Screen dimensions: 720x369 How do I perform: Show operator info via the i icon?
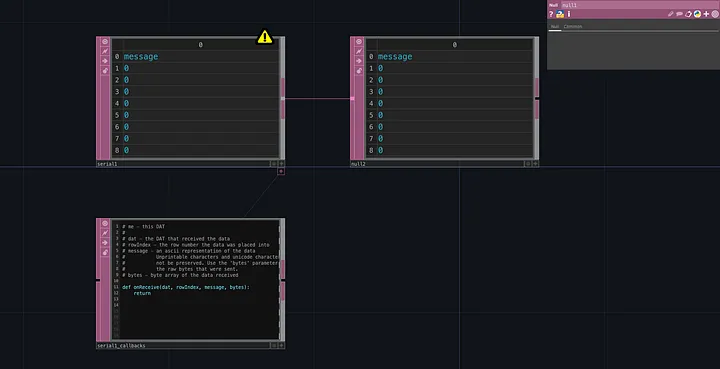tap(569, 14)
